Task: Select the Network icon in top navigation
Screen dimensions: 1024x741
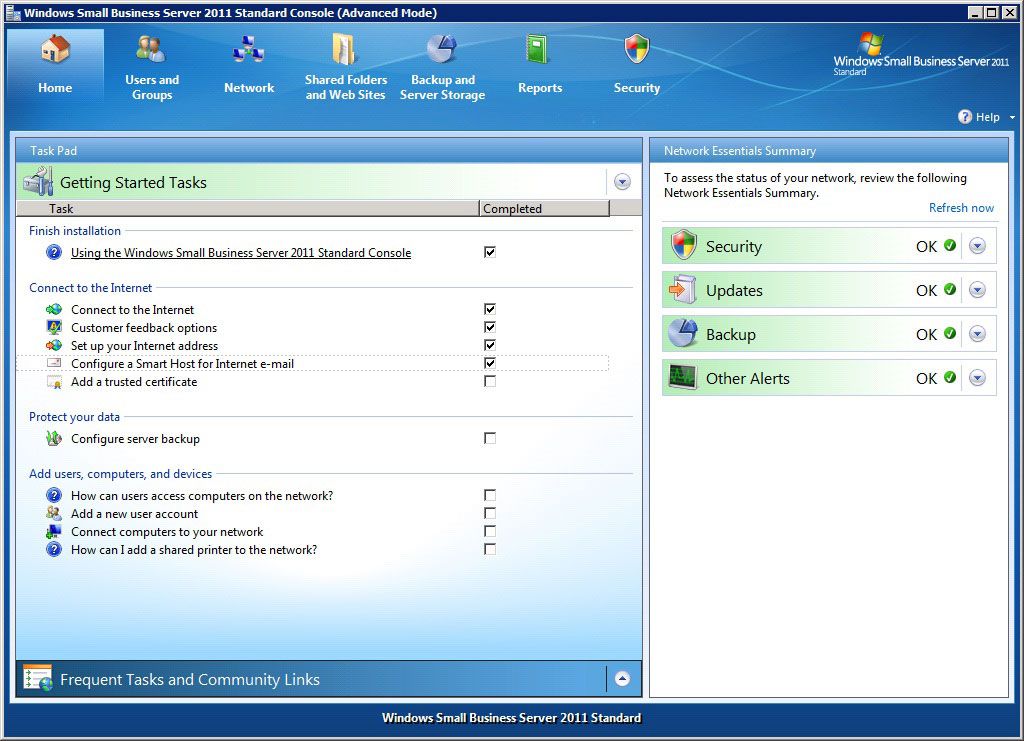Action: coord(248,50)
